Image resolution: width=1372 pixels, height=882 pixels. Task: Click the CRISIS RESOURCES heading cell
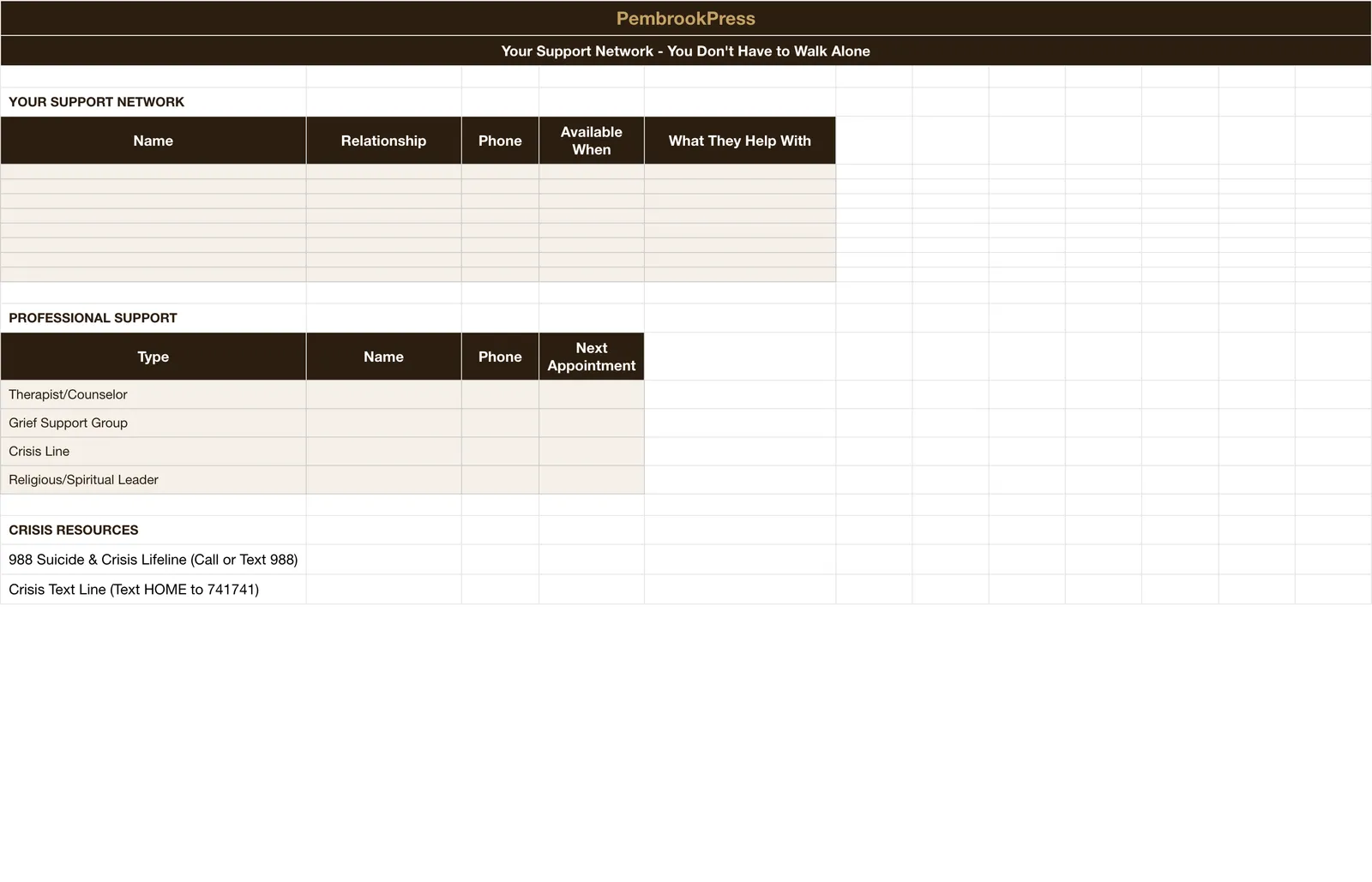point(153,530)
